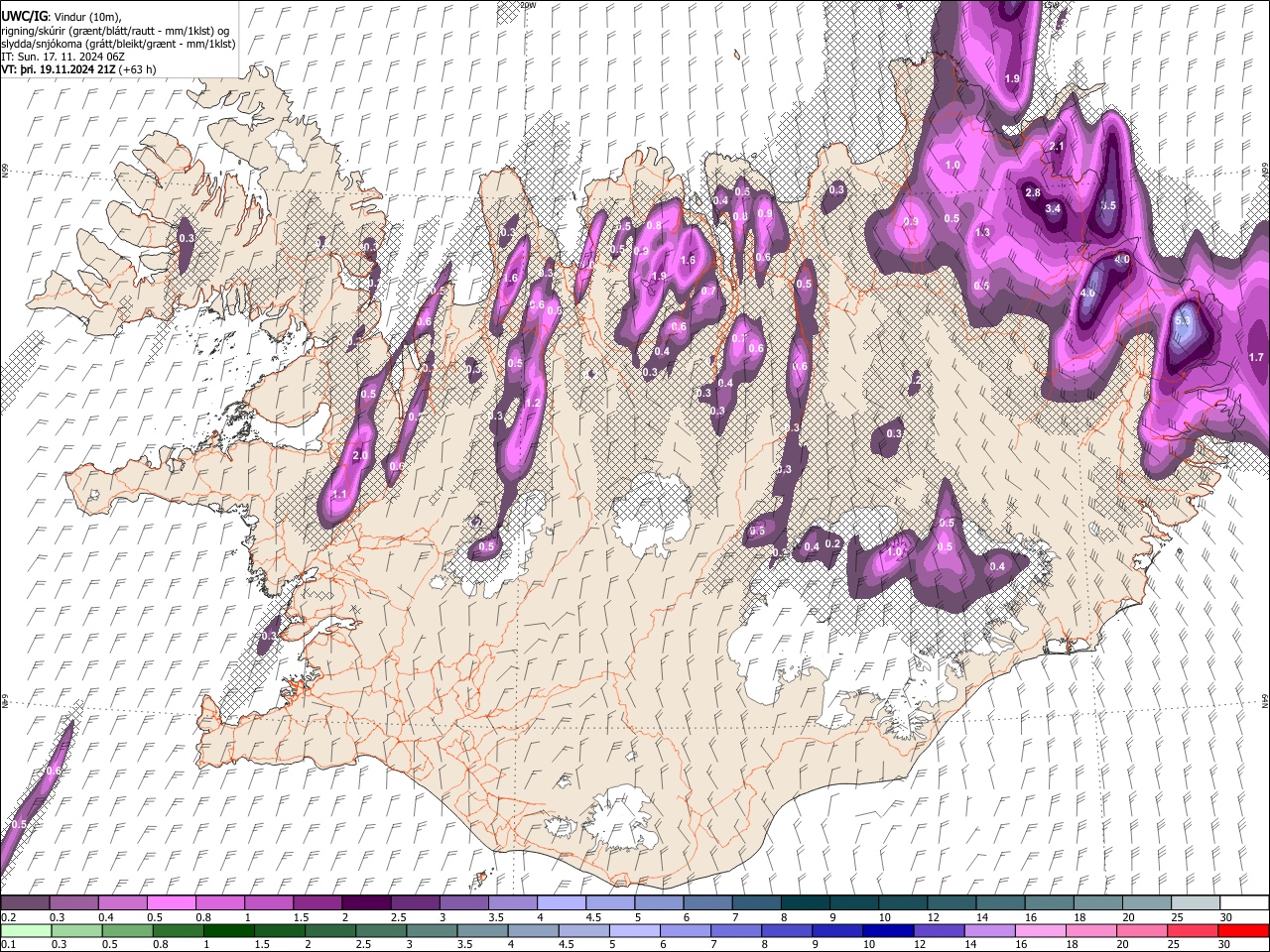This screenshot has width=1270, height=952.
Task: Click the crimson 25–30 rain legend swatch
Action: [1193, 930]
